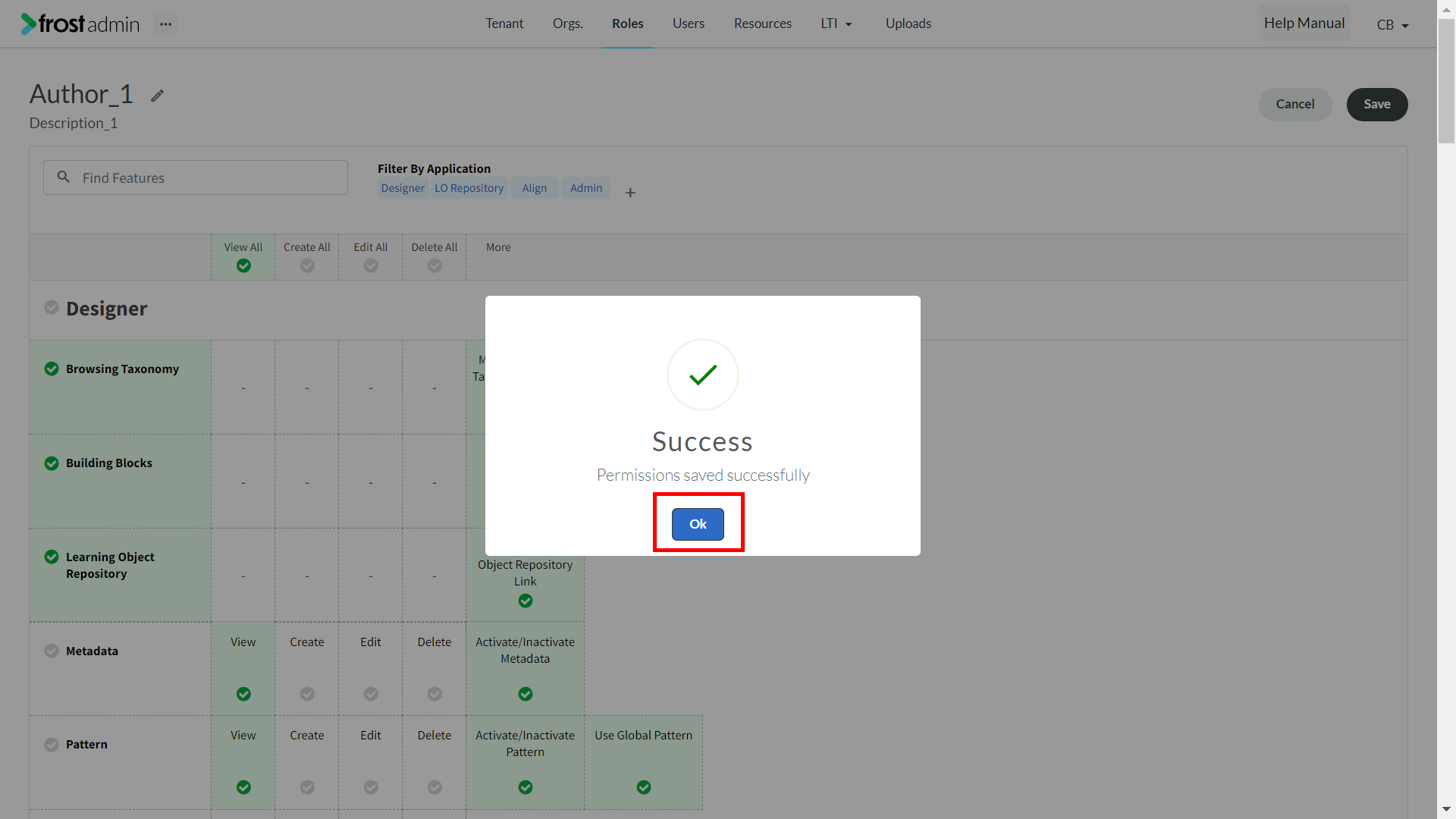This screenshot has width=1456, height=819.
Task: Toggle Learning Object Repository feature checkmark
Action: pyautogui.click(x=52, y=557)
